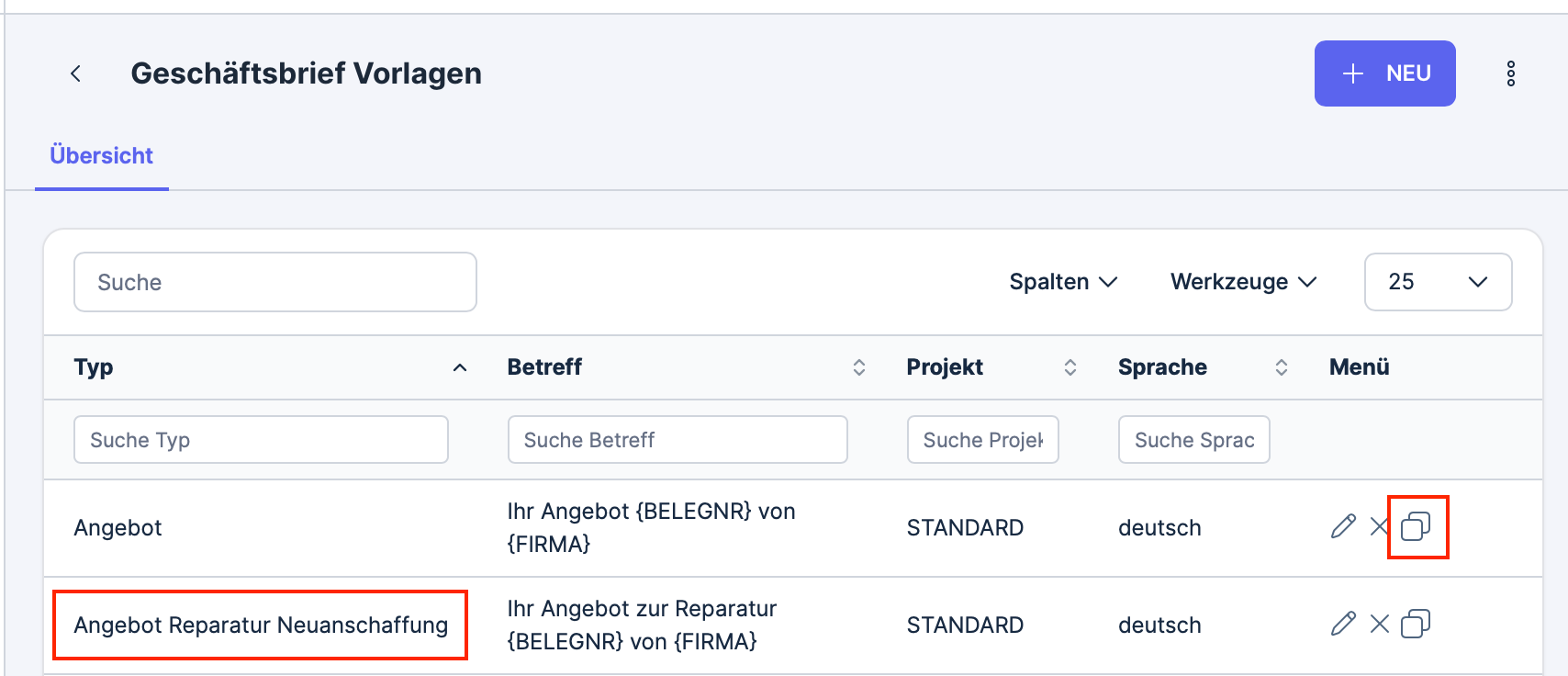Delete the Angebot template row
The image size is (1568, 676).
(x=1378, y=526)
